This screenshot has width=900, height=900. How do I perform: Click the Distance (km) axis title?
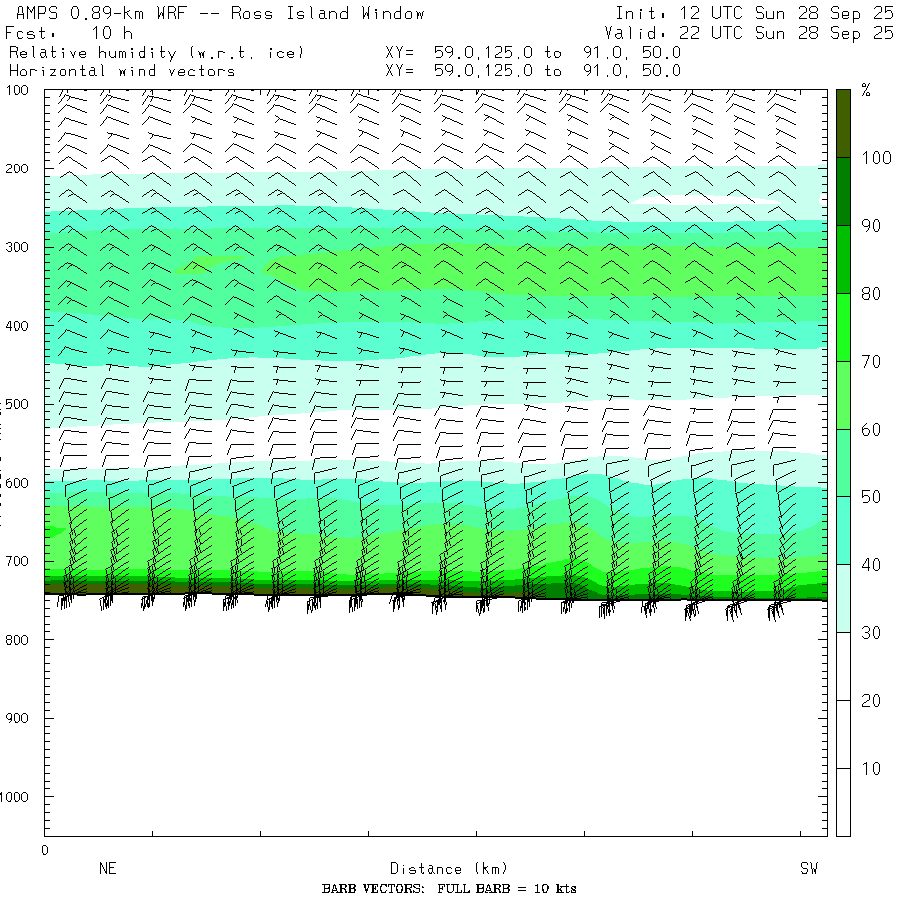click(449, 868)
